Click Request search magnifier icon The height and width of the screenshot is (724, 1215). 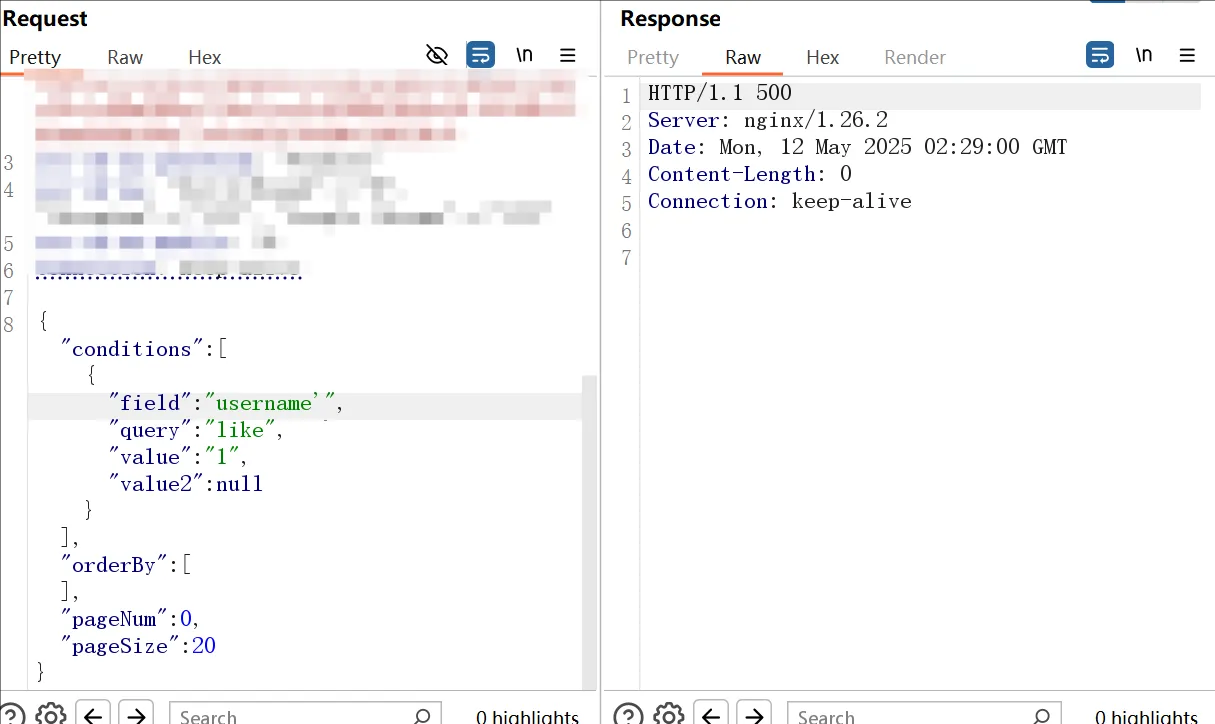422,716
